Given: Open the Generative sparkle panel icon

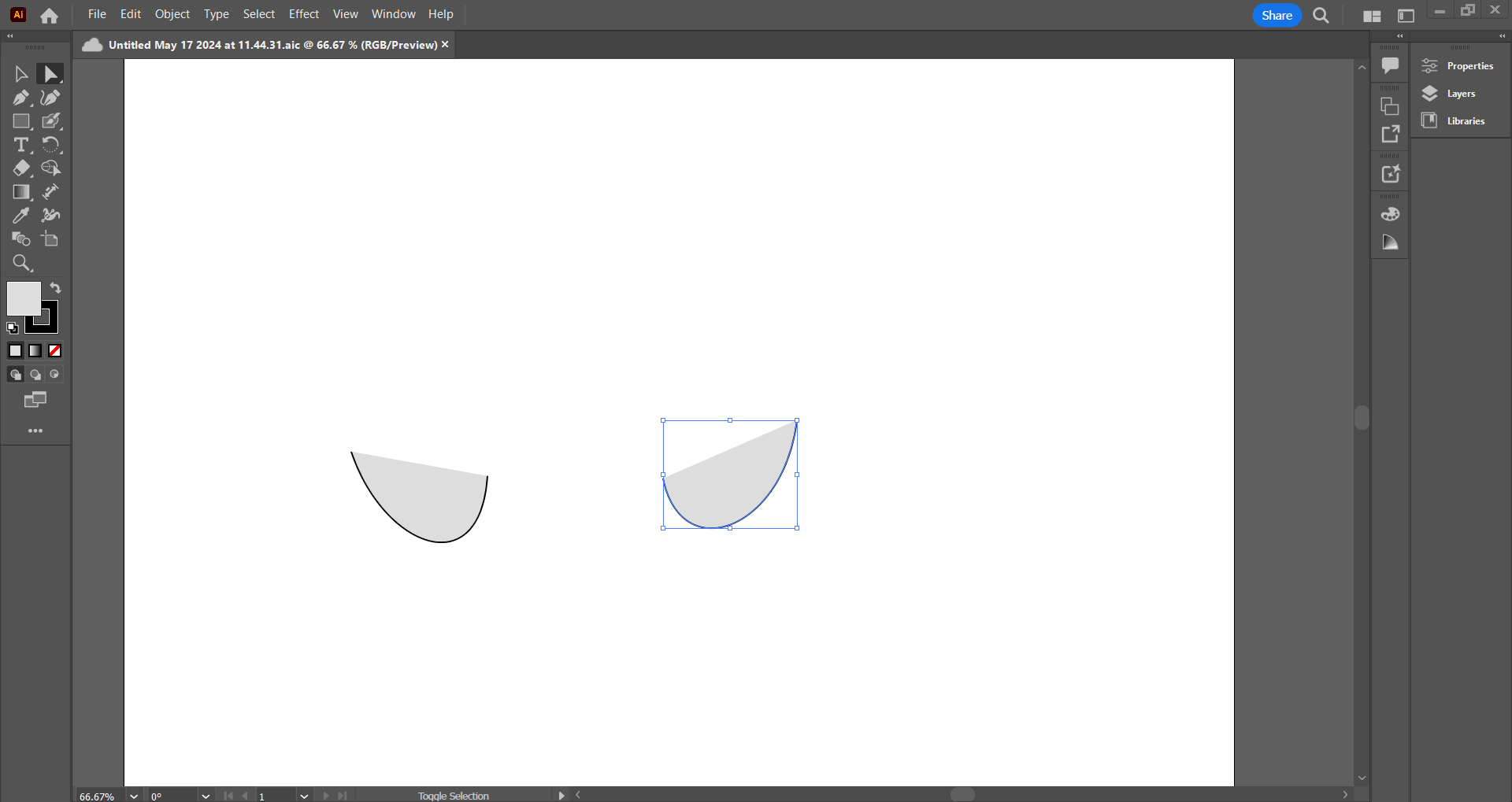Looking at the screenshot, I should pyautogui.click(x=1390, y=174).
